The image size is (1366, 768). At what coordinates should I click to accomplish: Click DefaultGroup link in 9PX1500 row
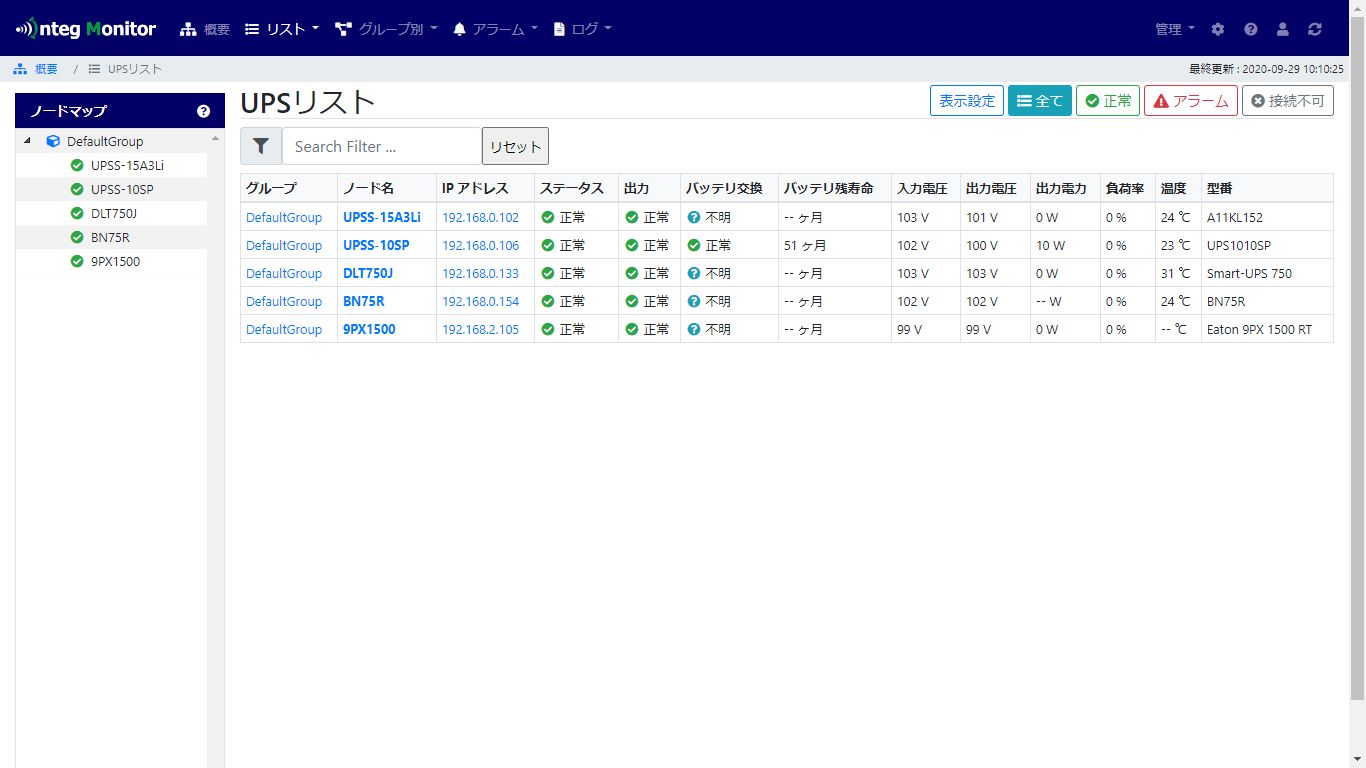284,329
